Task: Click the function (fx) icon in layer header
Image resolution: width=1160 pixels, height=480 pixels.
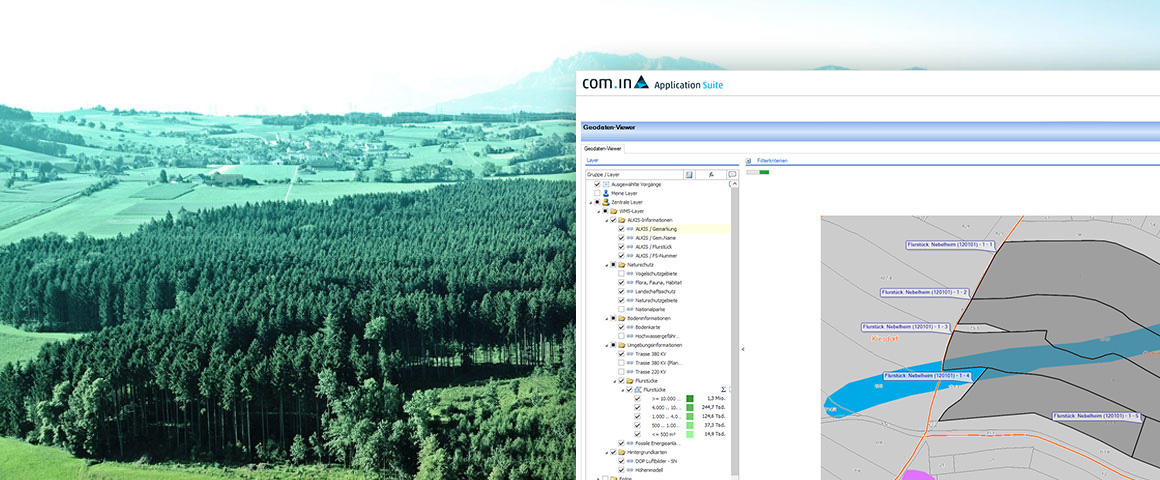Action: click(711, 174)
